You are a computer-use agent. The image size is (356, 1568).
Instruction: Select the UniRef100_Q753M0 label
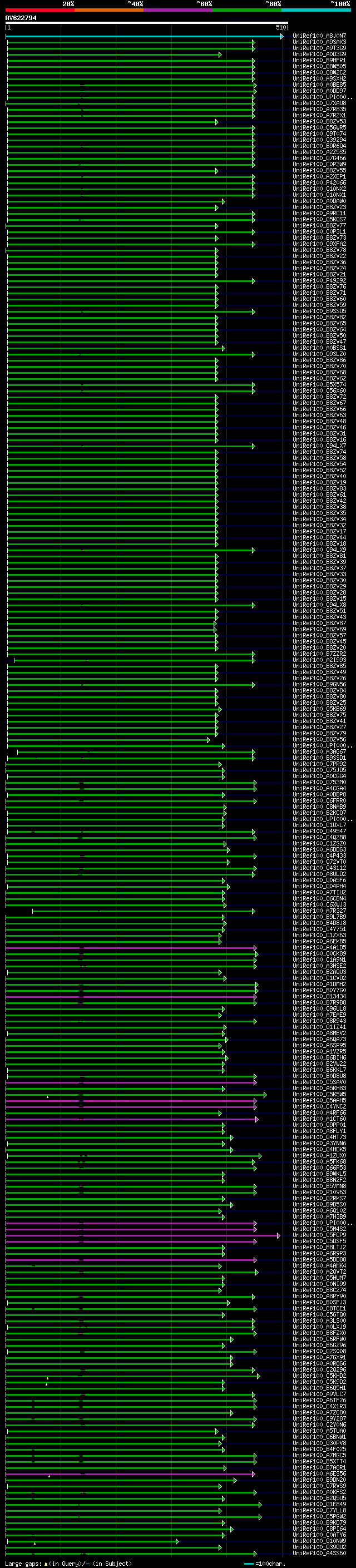coord(319,783)
